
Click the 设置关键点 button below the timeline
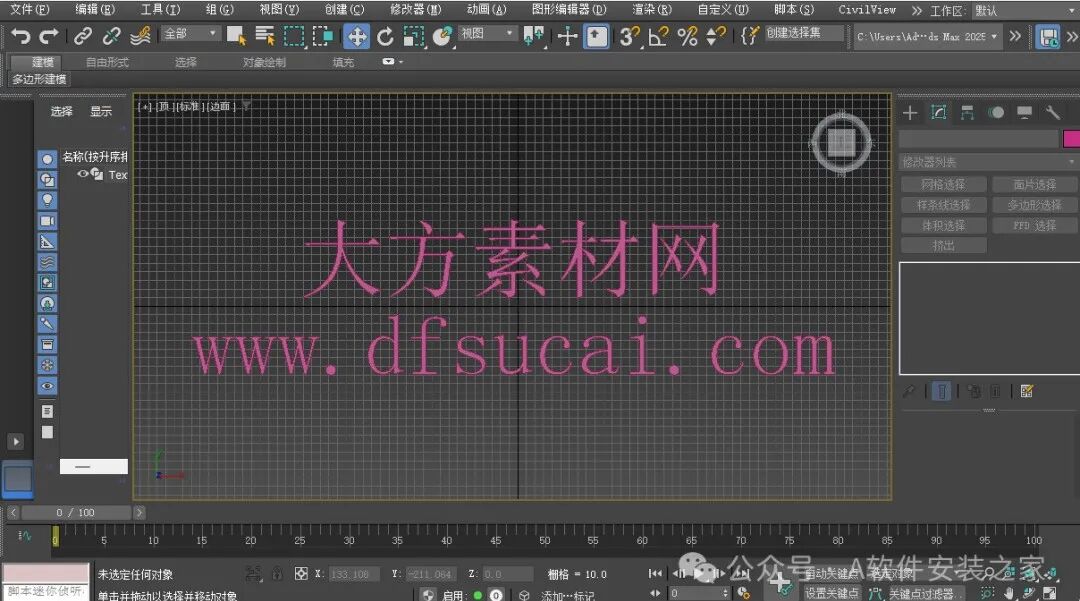[x=832, y=593]
